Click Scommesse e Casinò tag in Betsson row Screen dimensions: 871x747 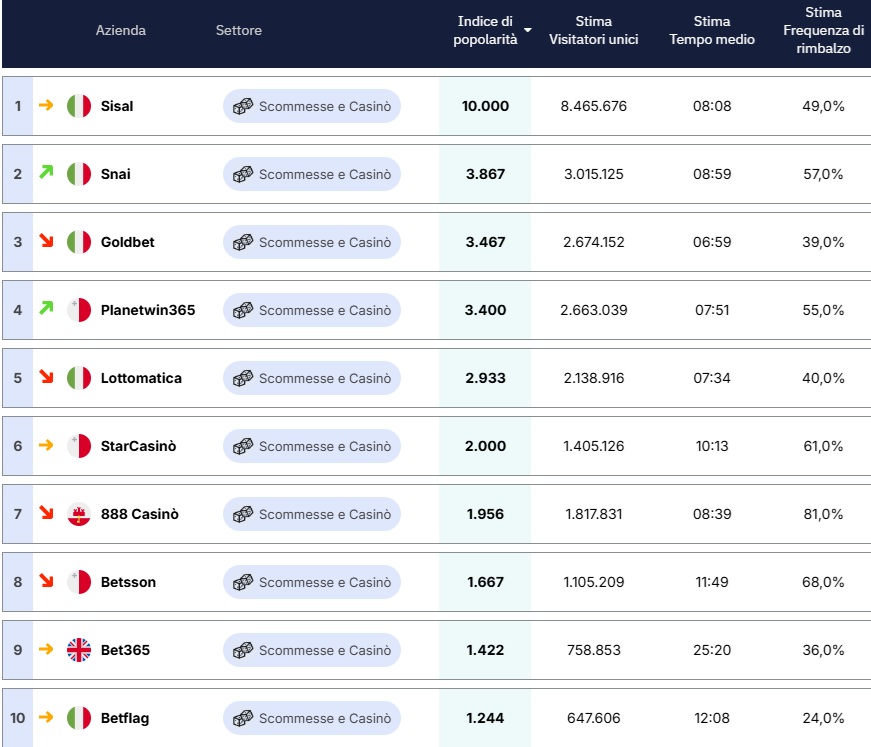(x=312, y=582)
